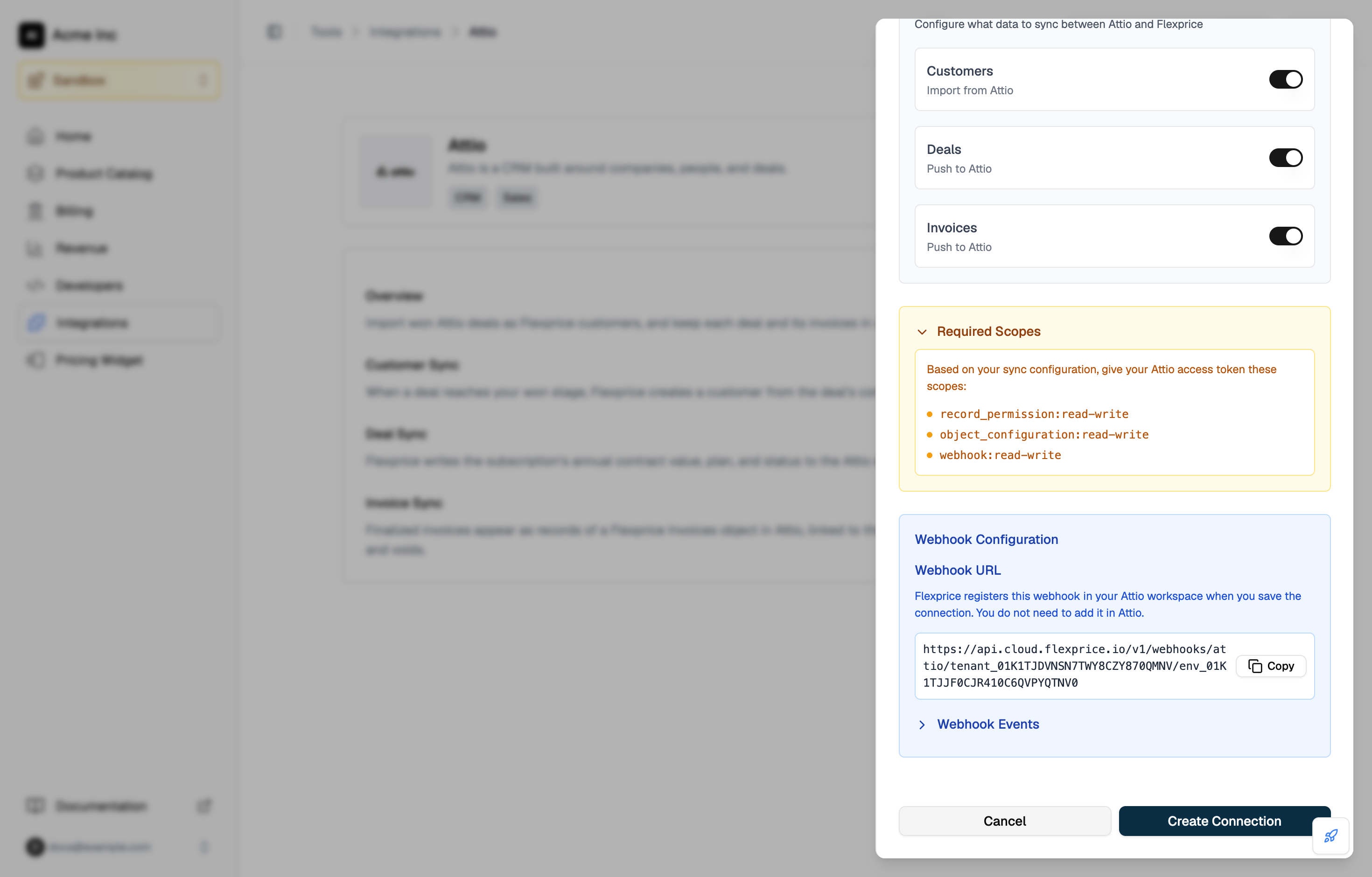1372x877 pixels.
Task: Open the user account menu dots
Action: click(x=204, y=847)
